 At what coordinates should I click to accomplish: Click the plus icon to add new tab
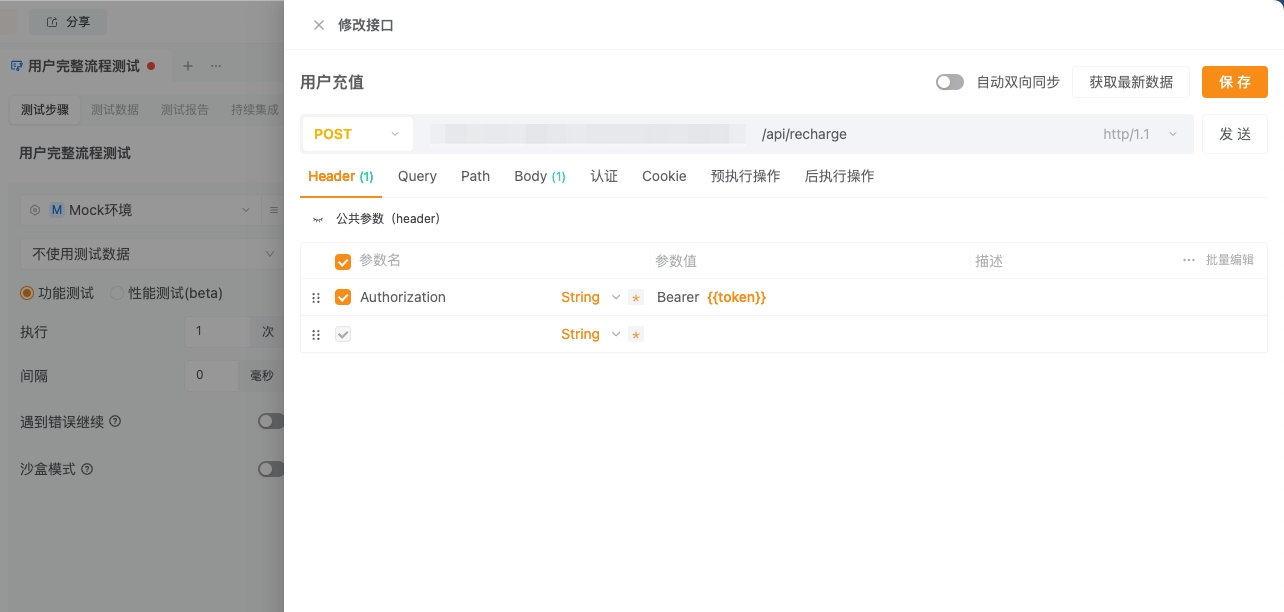pos(187,66)
